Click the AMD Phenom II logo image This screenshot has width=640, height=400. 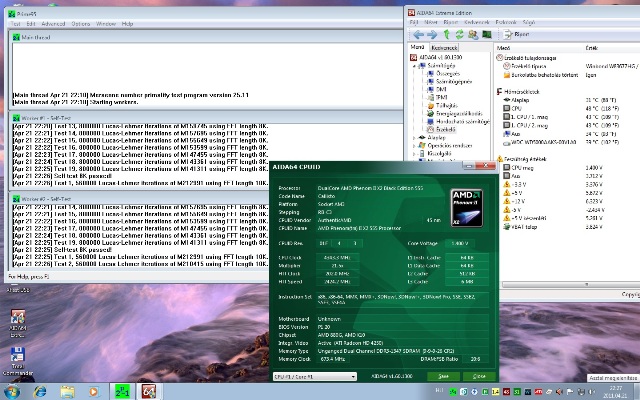(x=467, y=208)
